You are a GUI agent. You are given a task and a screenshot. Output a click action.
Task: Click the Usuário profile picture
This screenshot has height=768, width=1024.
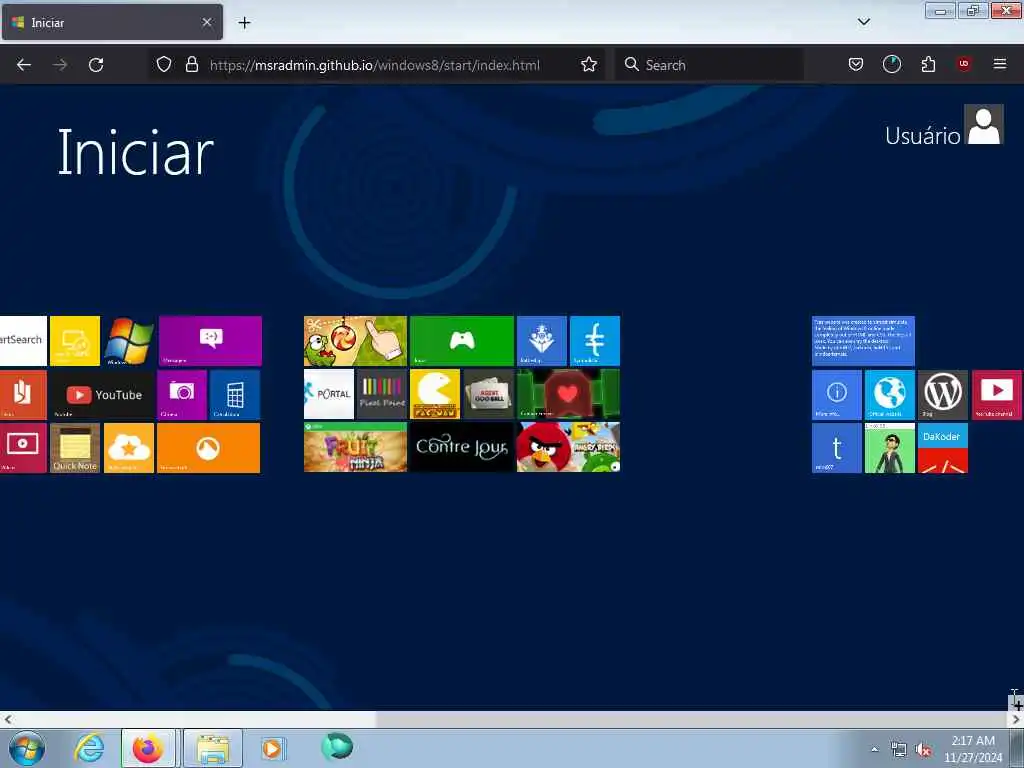[x=984, y=124]
